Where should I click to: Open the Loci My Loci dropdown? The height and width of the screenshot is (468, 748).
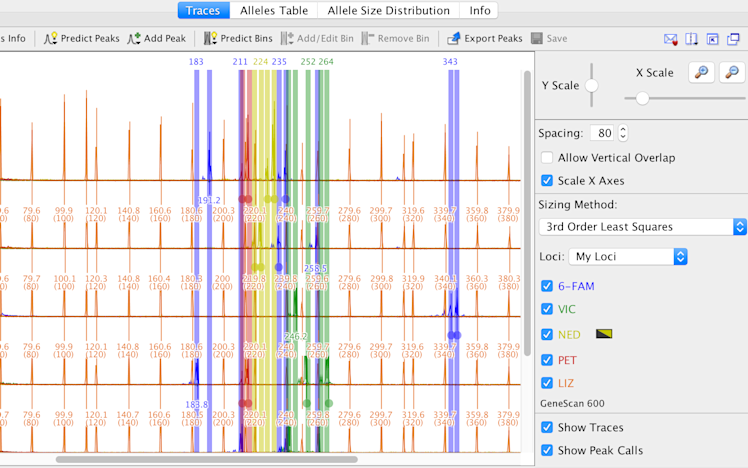click(628, 257)
